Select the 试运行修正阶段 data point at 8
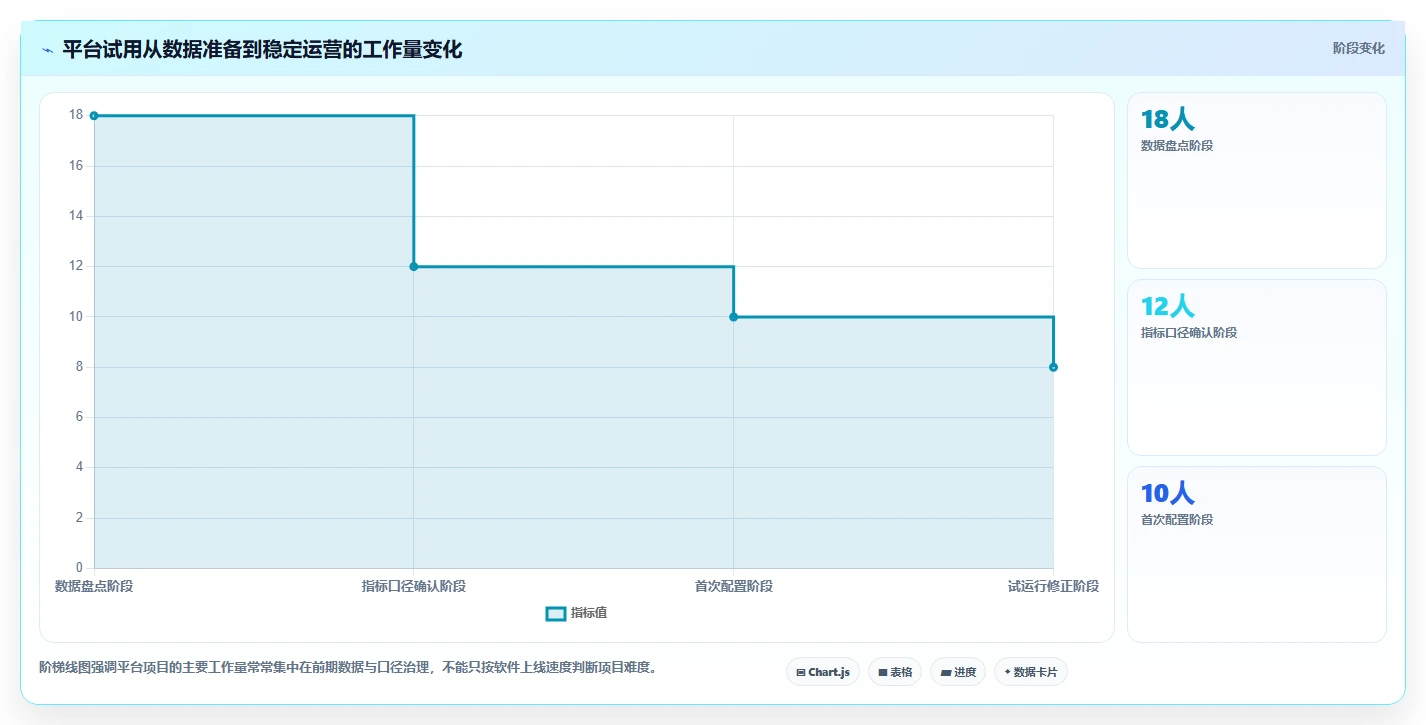The height and width of the screenshot is (725, 1426). point(1054,367)
